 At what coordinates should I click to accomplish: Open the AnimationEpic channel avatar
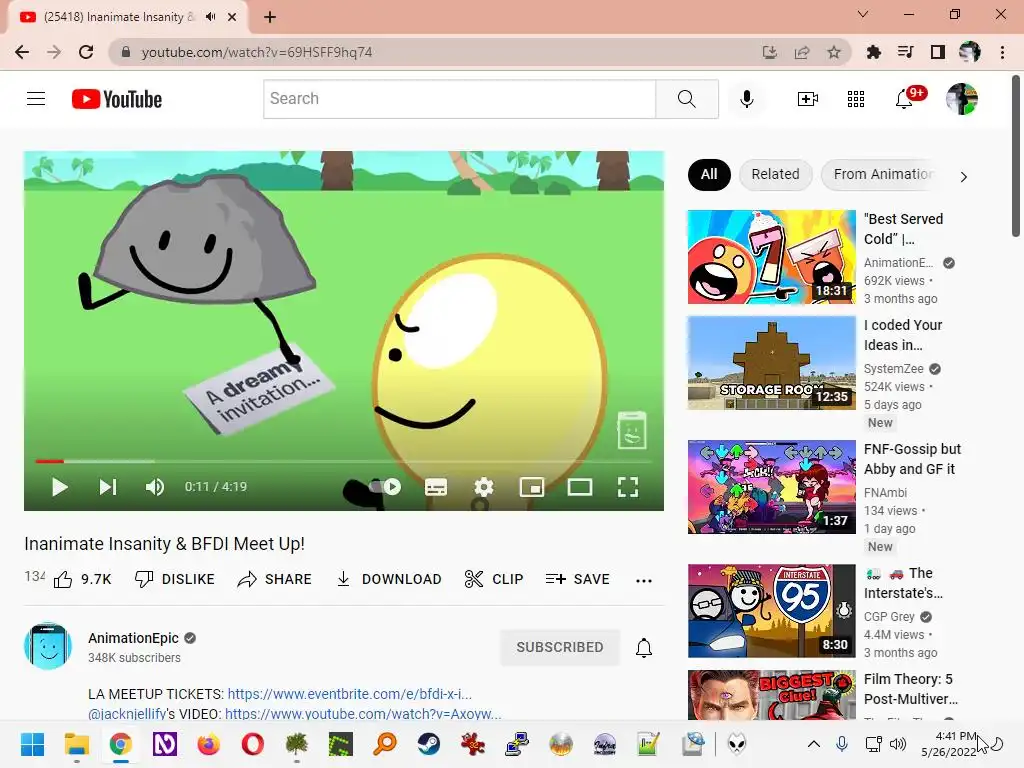click(x=48, y=646)
